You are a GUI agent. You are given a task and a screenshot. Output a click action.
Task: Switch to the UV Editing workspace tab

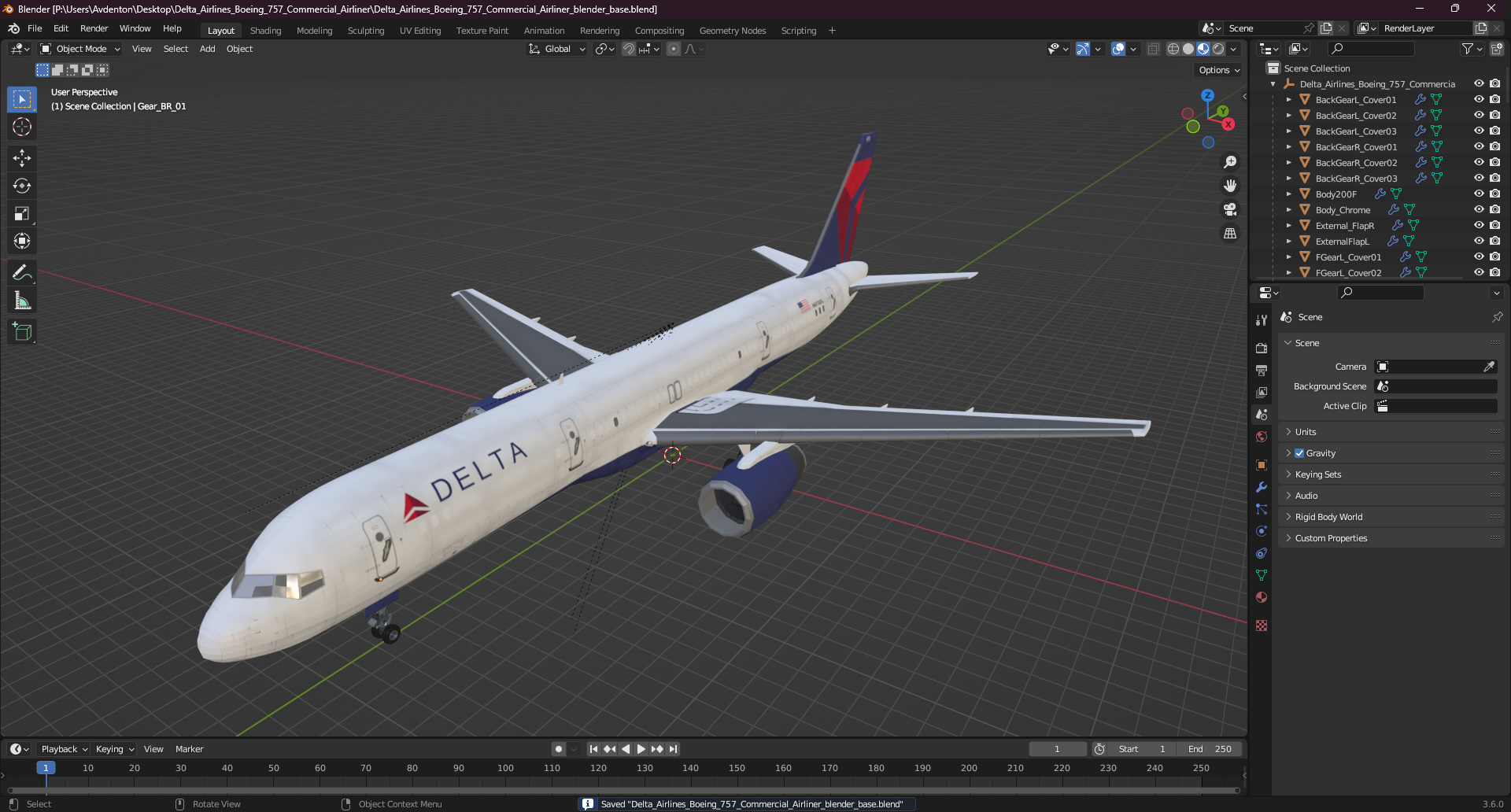(x=420, y=31)
